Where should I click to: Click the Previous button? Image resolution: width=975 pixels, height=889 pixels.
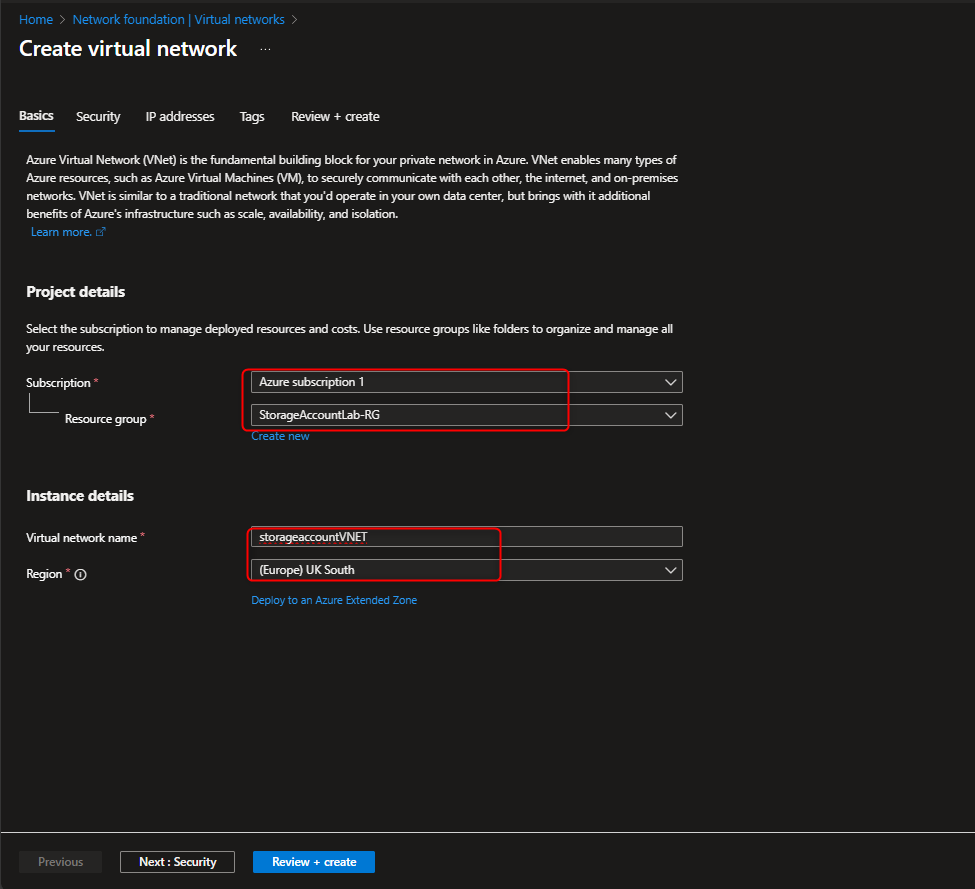click(x=60, y=861)
